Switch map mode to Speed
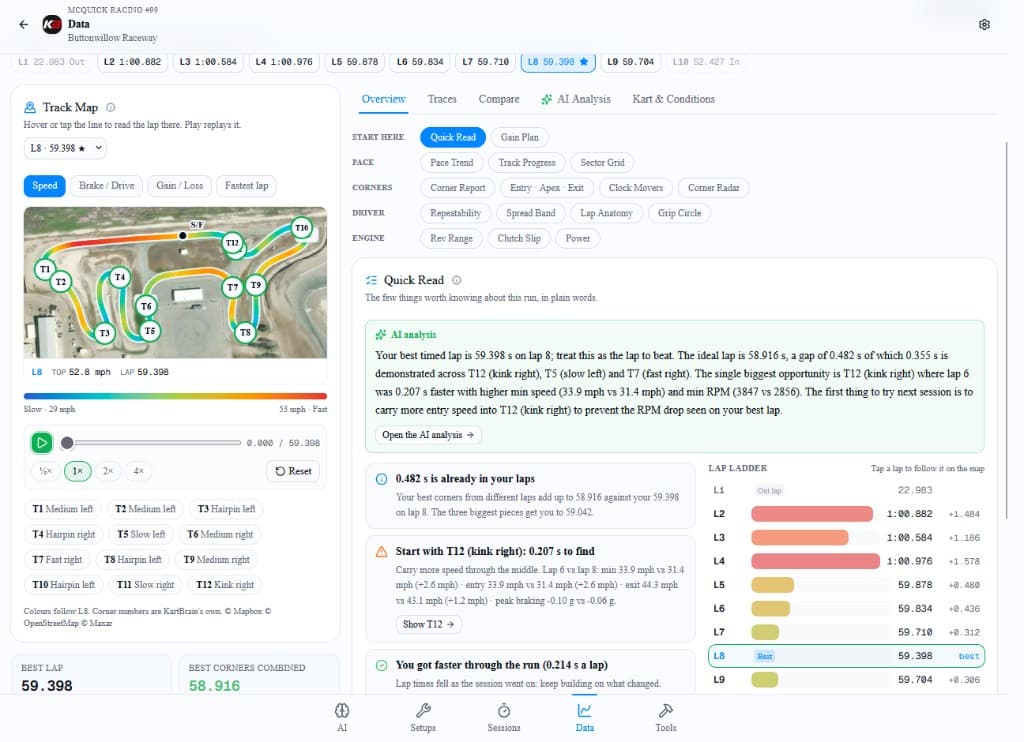The image size is (1024, 742). (45, 186)
